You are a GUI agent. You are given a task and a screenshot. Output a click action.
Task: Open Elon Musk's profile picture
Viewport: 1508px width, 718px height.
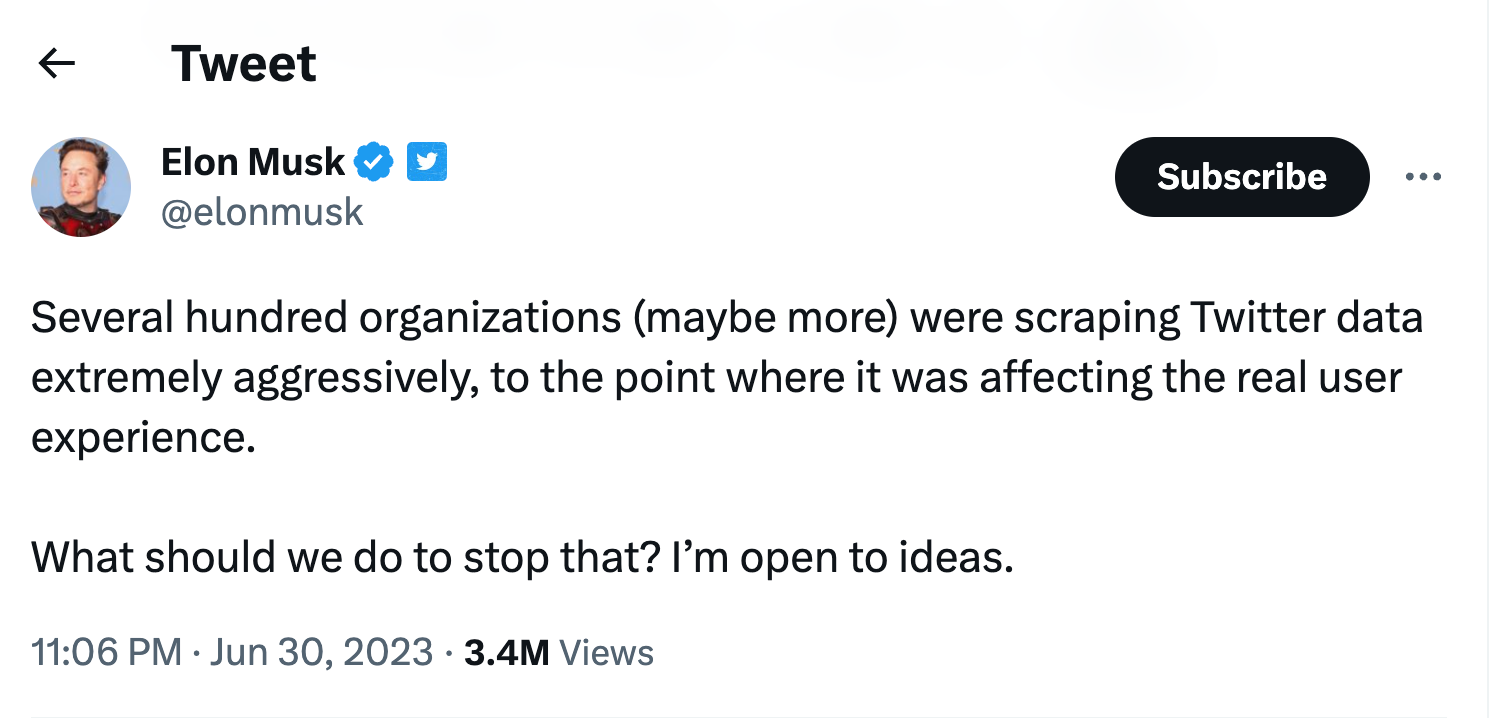pos(82,186)
